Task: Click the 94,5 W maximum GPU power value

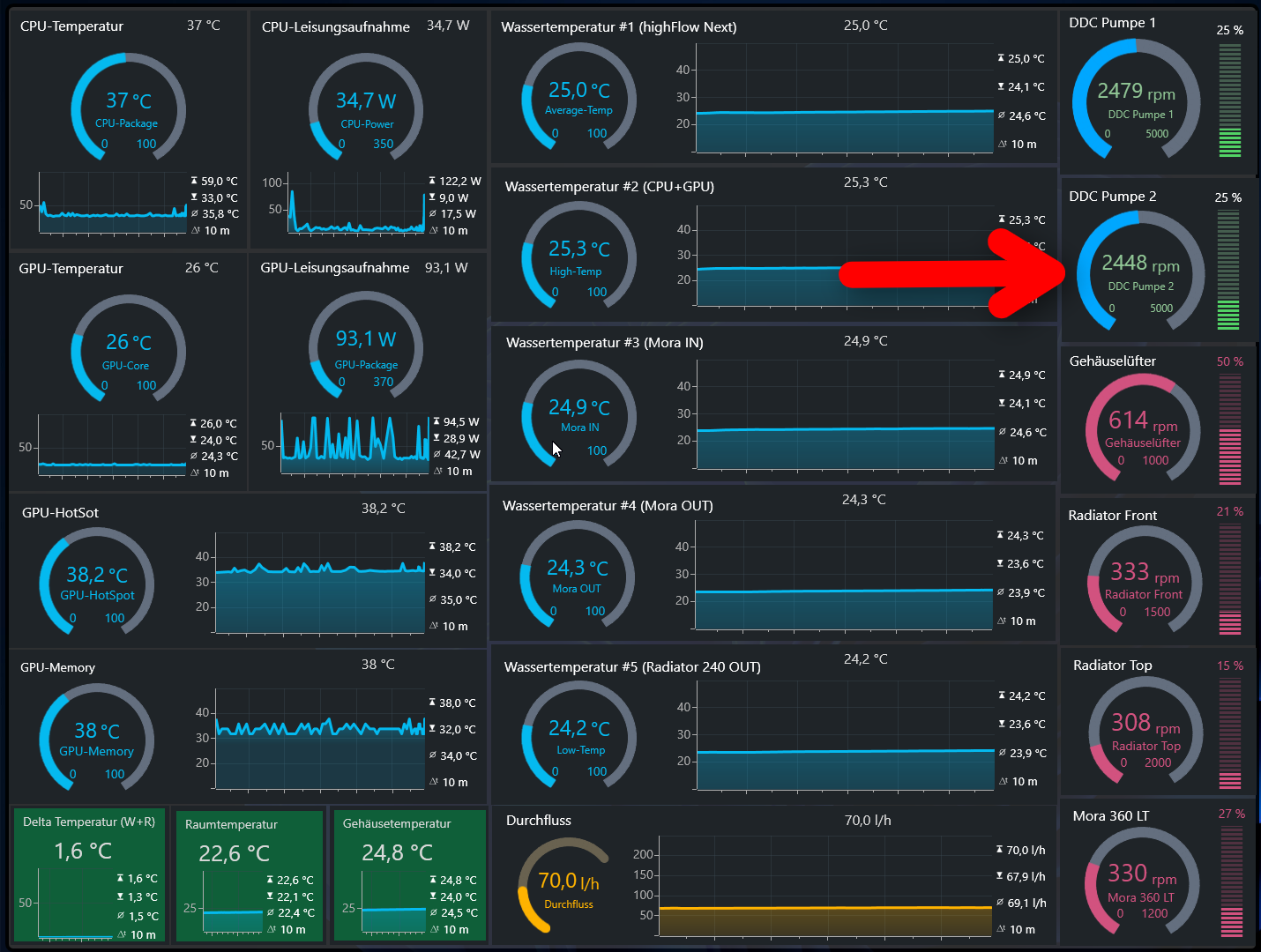Action: [x=461, y=422]
